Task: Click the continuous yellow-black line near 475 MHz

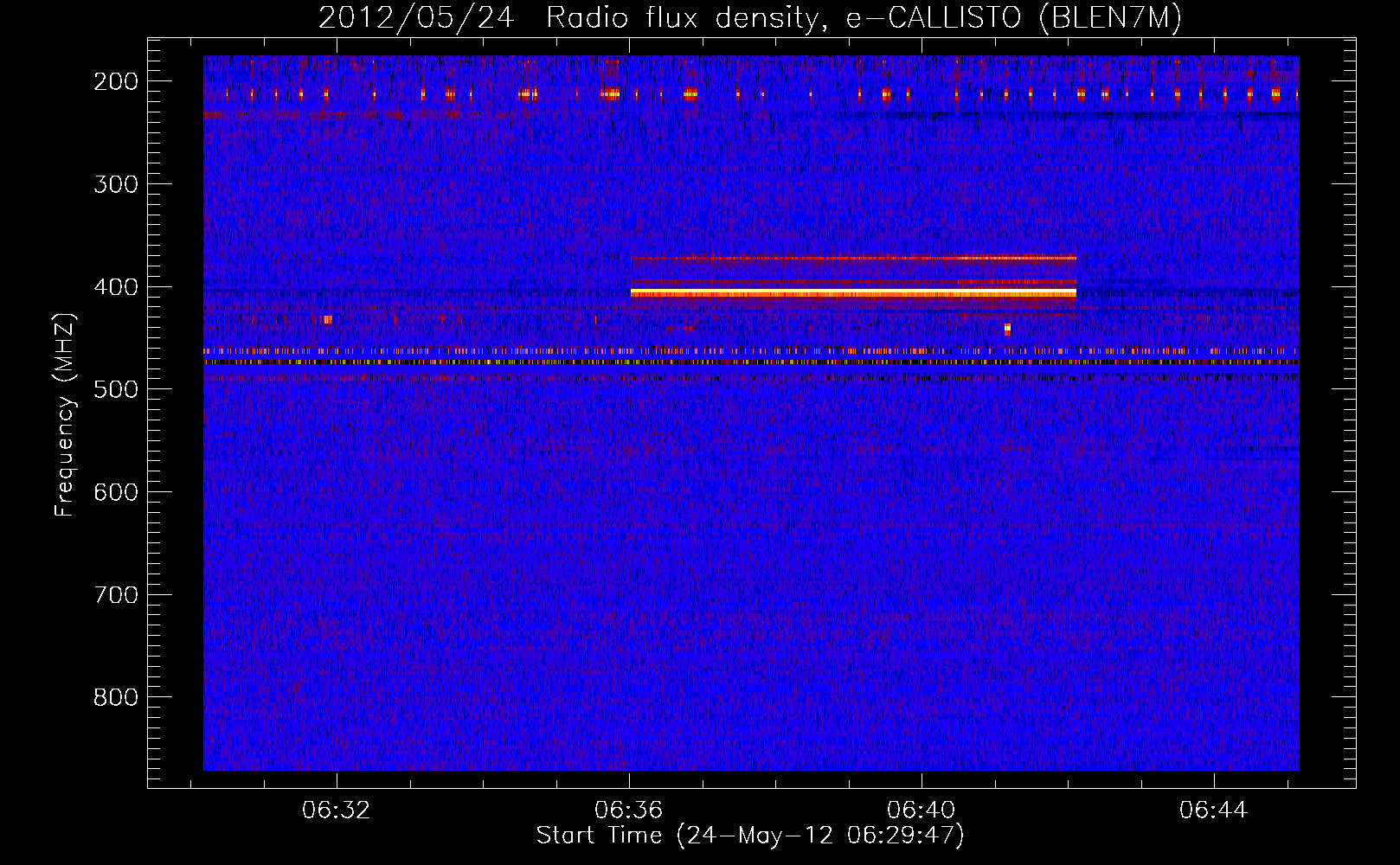Action: point(751,362)
